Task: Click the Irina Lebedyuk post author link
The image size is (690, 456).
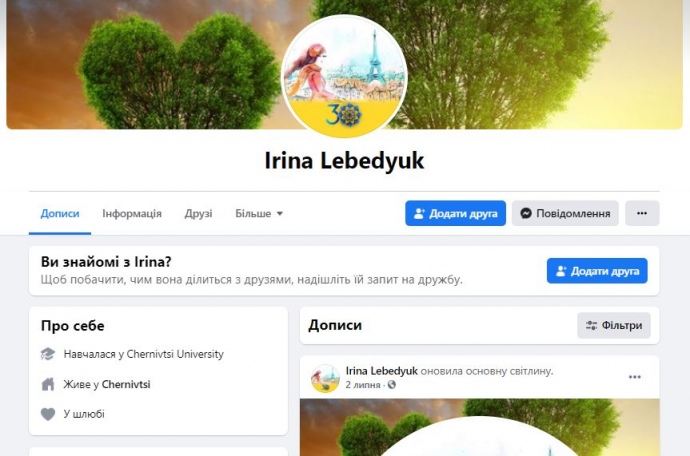Action: tap(382, 371)
